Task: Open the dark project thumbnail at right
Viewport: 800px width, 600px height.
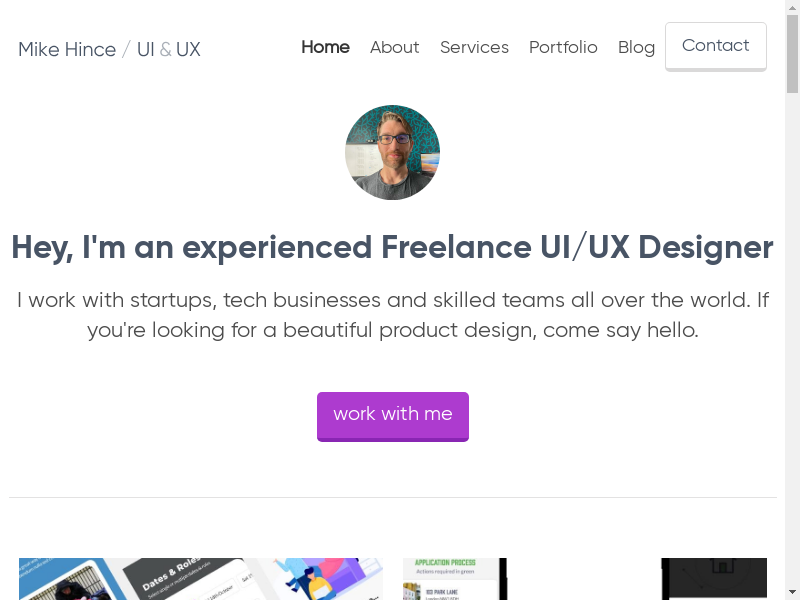Action: pos(714,578)
